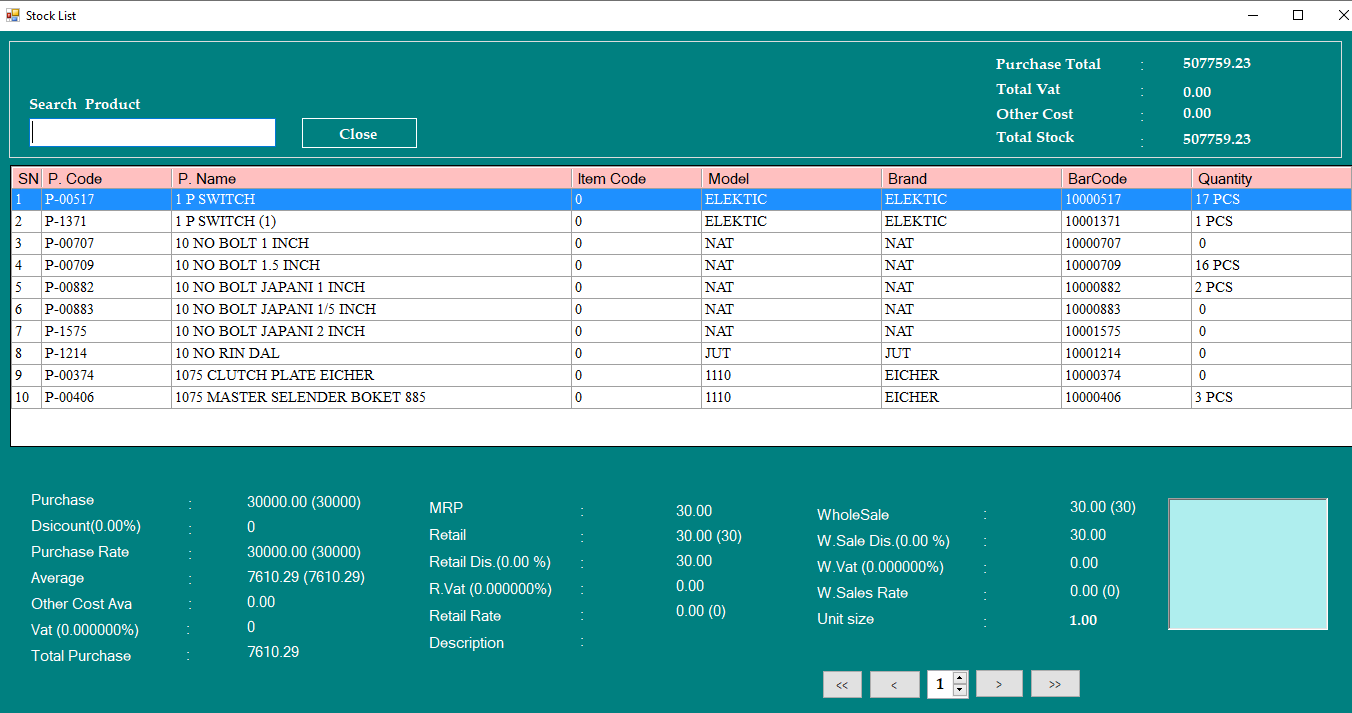Click the Brand column header
Viewport: 1352px width, 713px height.
pos(971,178)
